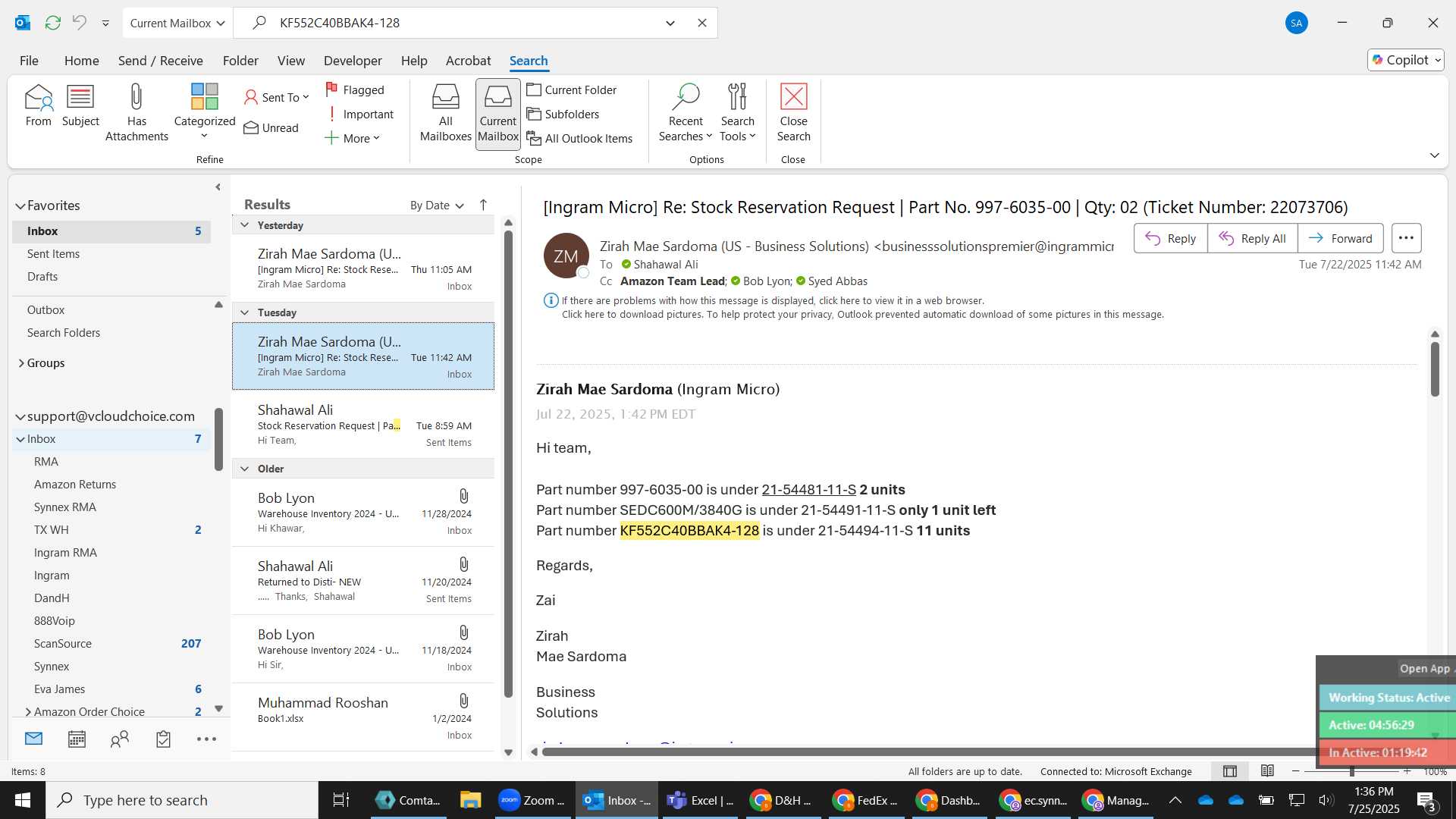
Task: Limit search to Current Folder
Action: coord(572,89)
